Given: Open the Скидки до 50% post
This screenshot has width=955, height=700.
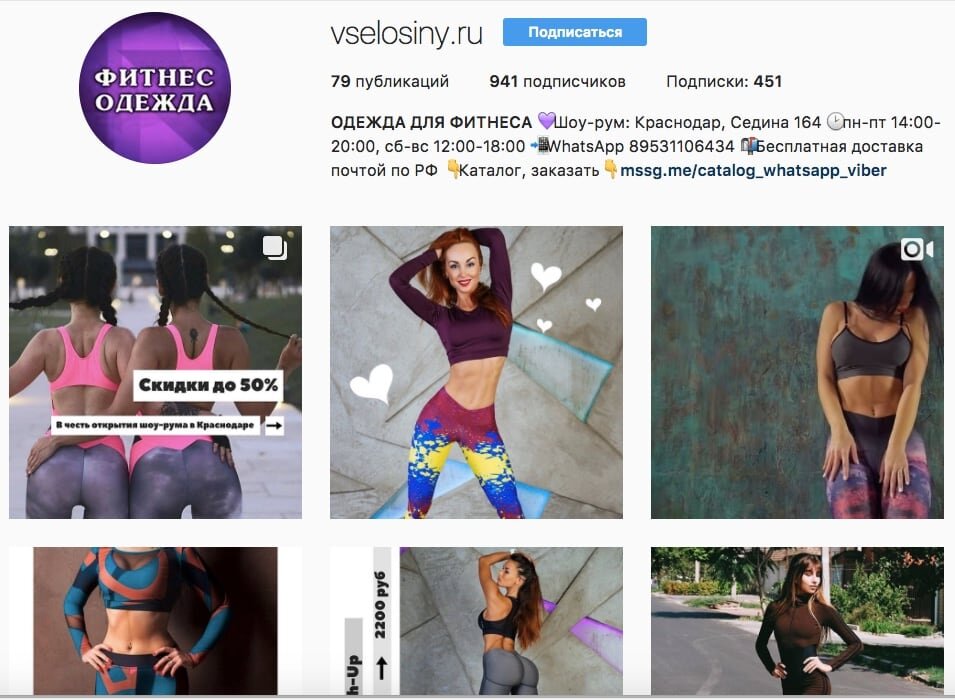Looking at the screenshot, I should [155, 372].
